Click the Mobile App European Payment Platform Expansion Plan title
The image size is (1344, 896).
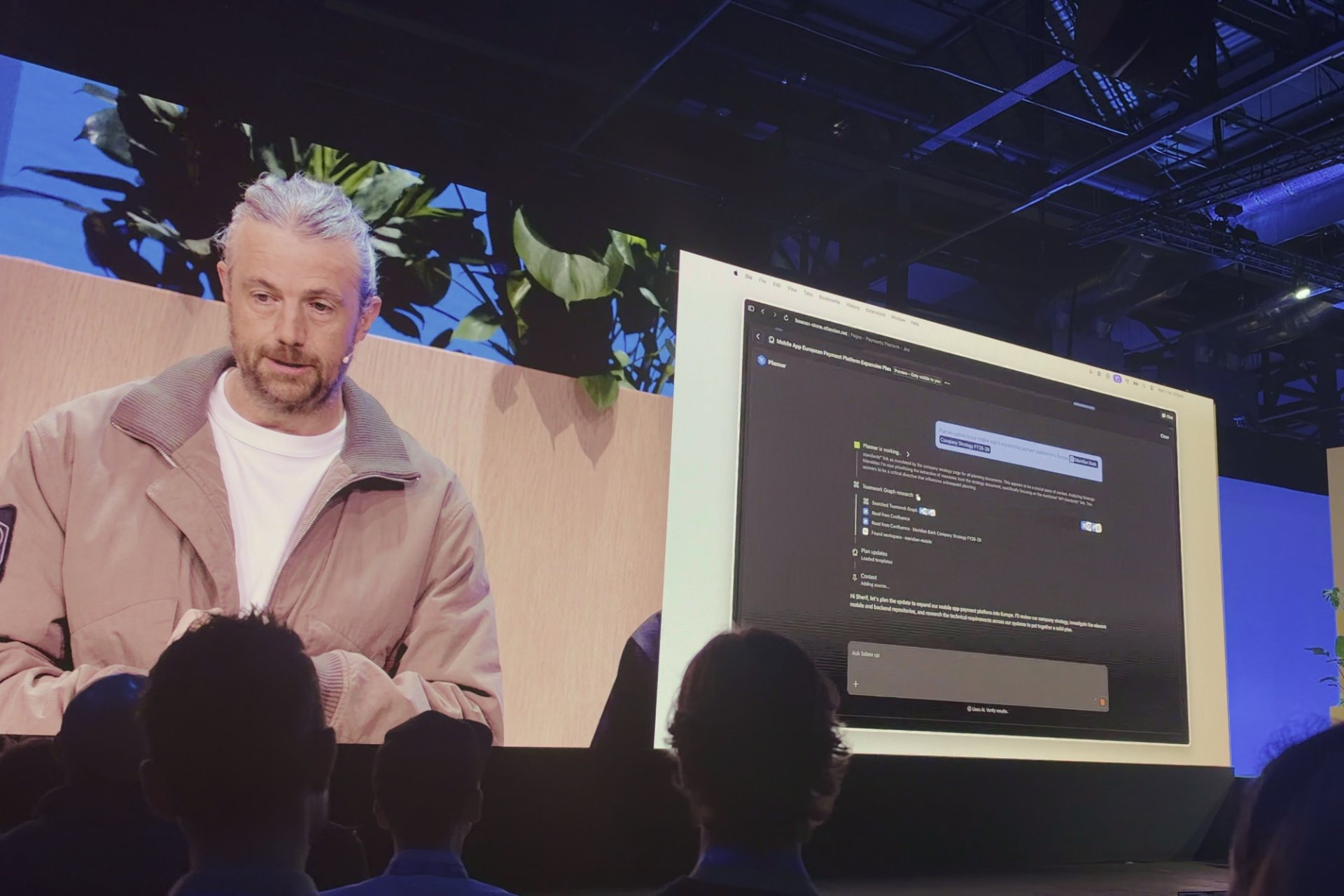coord(834,356)
